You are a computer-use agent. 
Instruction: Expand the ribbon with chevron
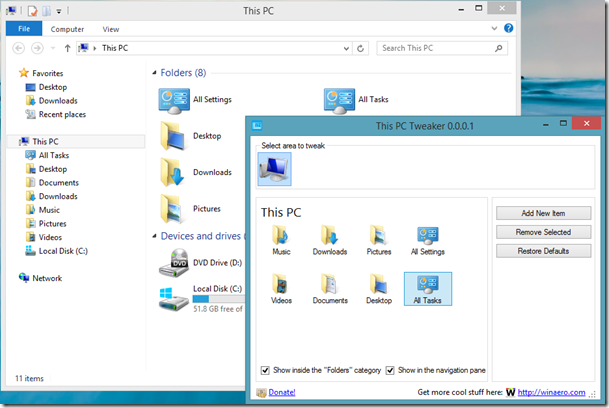(x=494, y=28)
